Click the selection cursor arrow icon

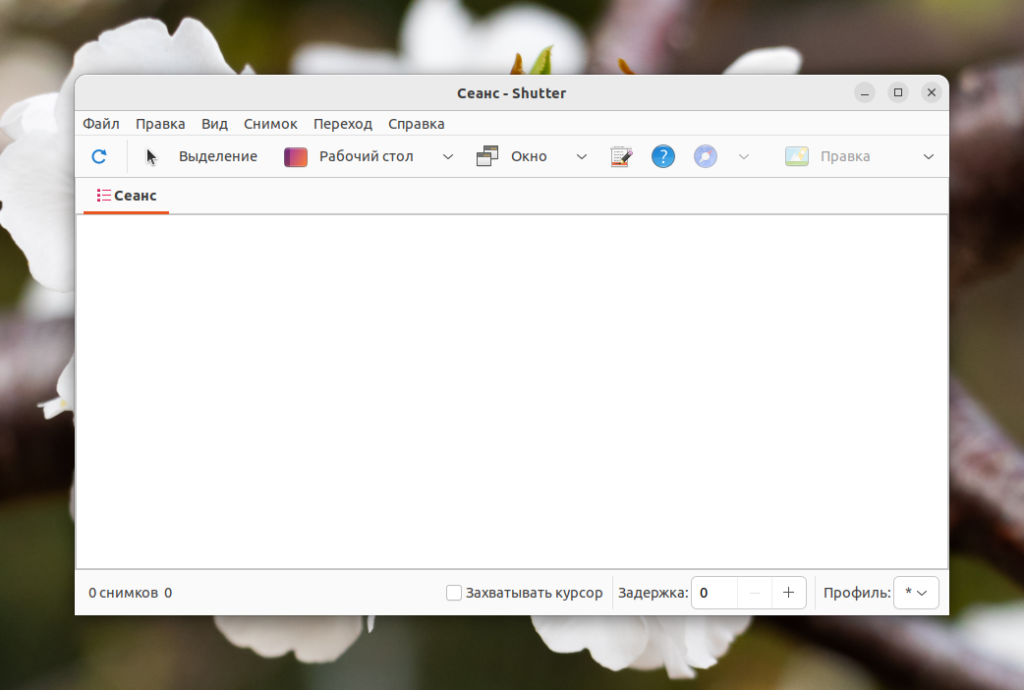click(151, 157)
